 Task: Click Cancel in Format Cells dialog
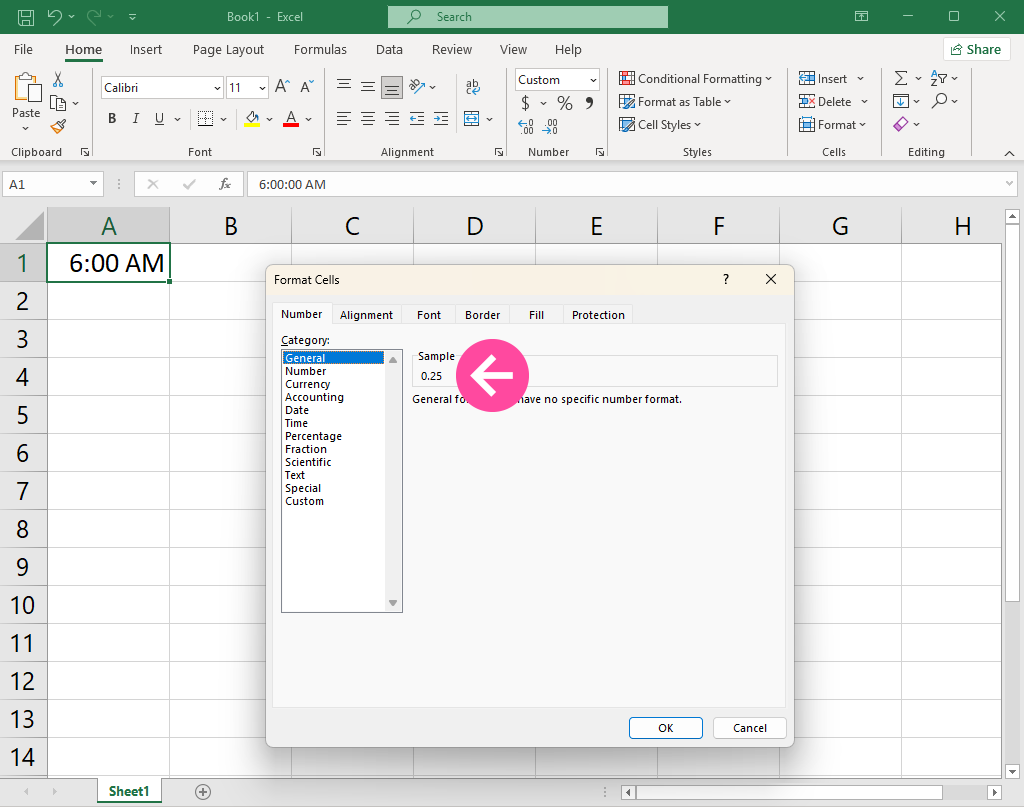click(x=750, y=728)
